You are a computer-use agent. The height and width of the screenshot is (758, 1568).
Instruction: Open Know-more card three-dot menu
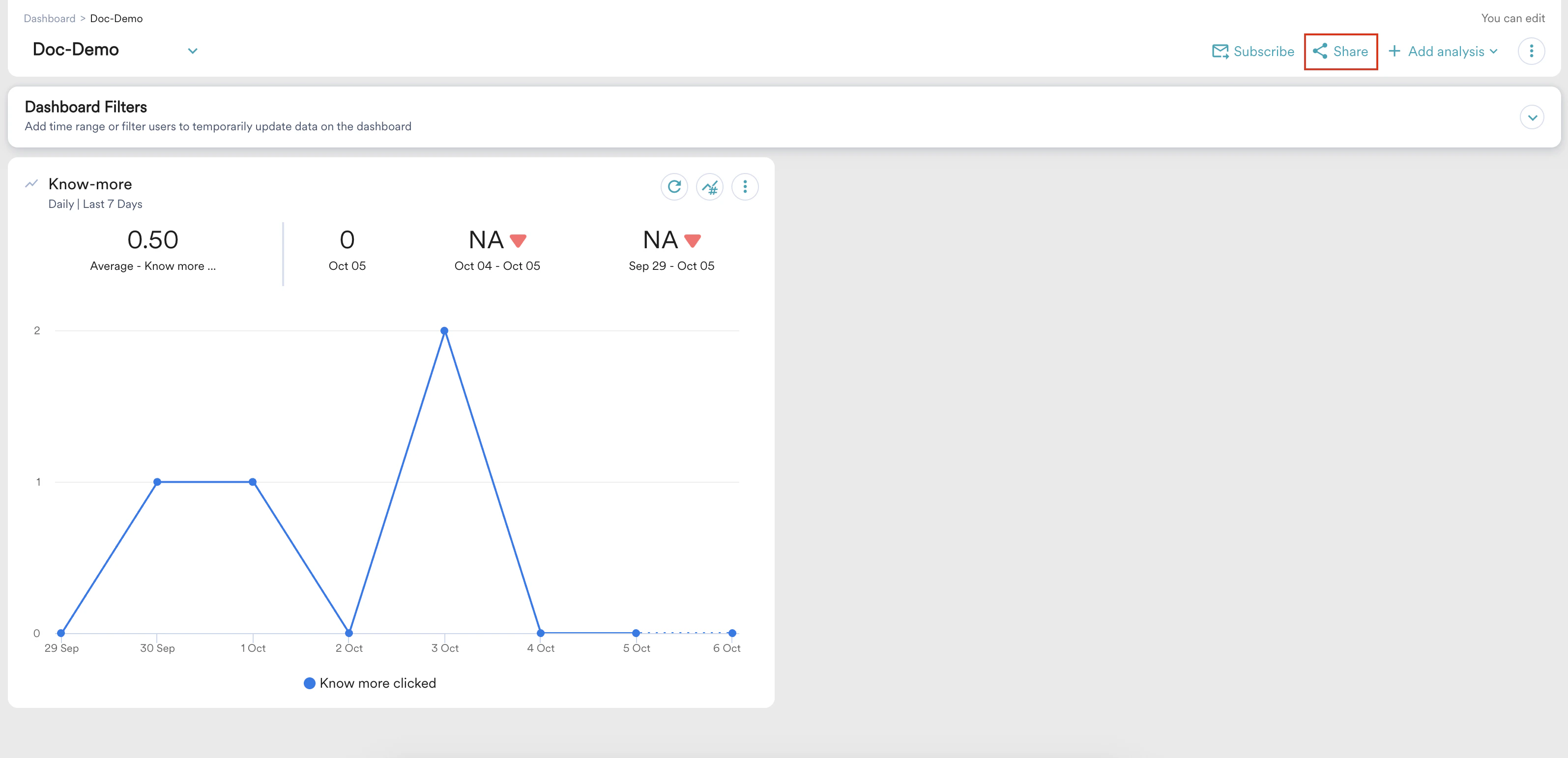tap(745, 186)
